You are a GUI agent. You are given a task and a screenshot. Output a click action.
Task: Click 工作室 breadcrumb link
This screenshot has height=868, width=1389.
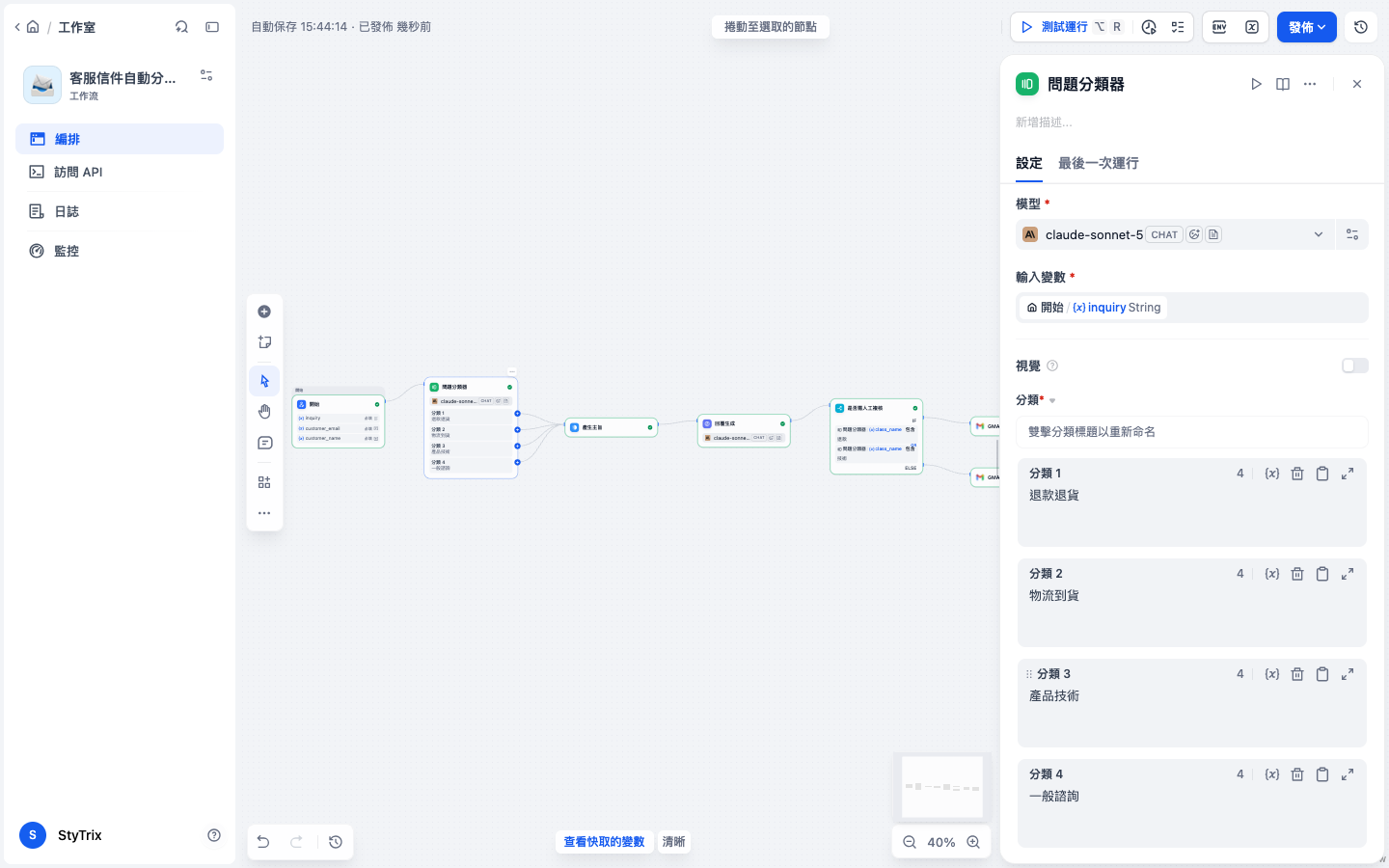76,27
